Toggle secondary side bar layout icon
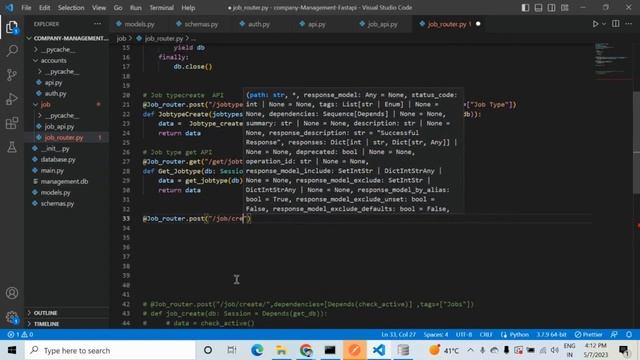The width and height of the screenshot is (640, 360). (551, 7)
